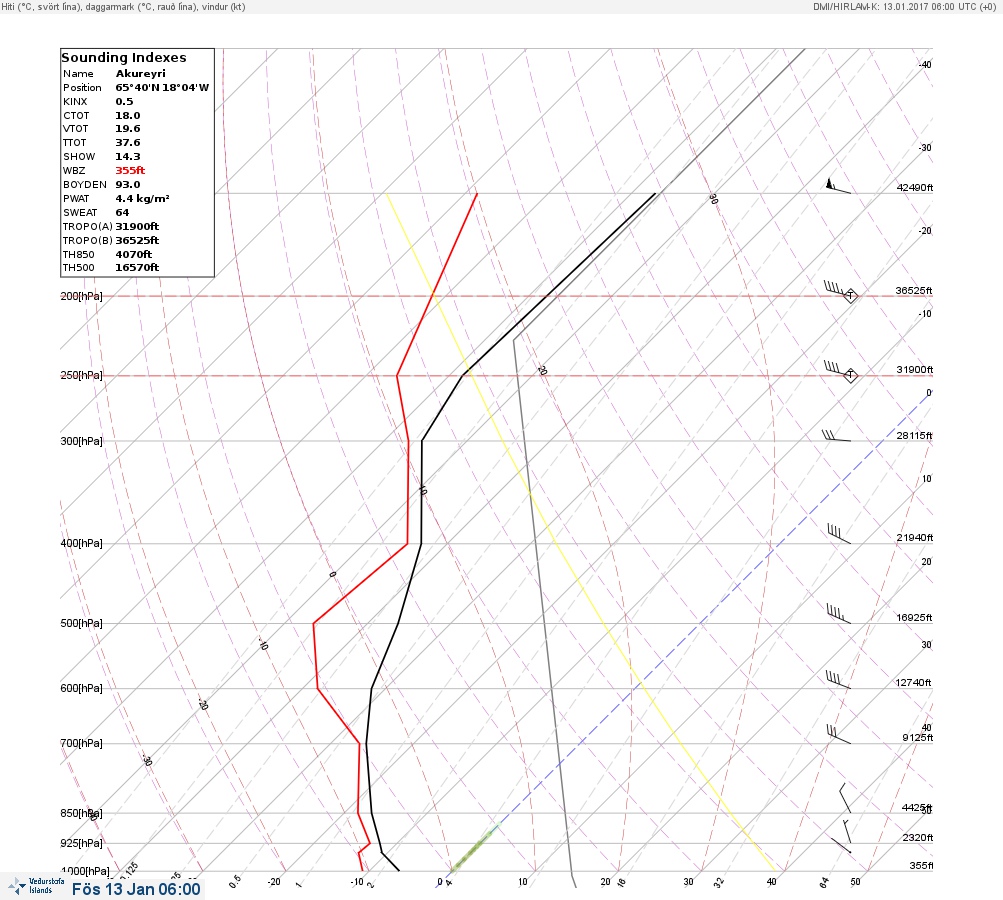This screenshot has height=900, width=1003.
Task: Click the 12740ft height label
Action: tap(913, 683)
